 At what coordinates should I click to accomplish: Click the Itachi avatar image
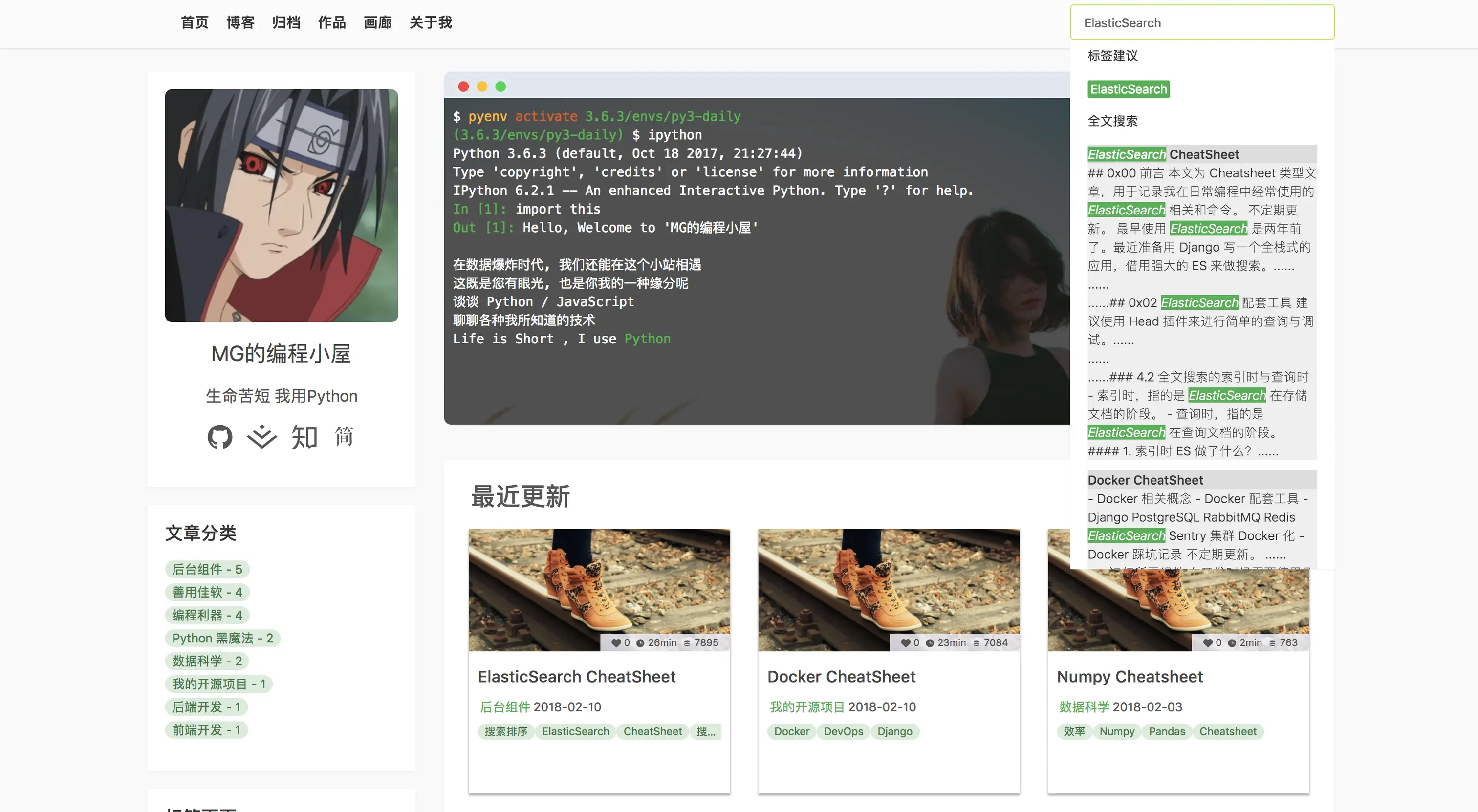click(x=281, y=205)
